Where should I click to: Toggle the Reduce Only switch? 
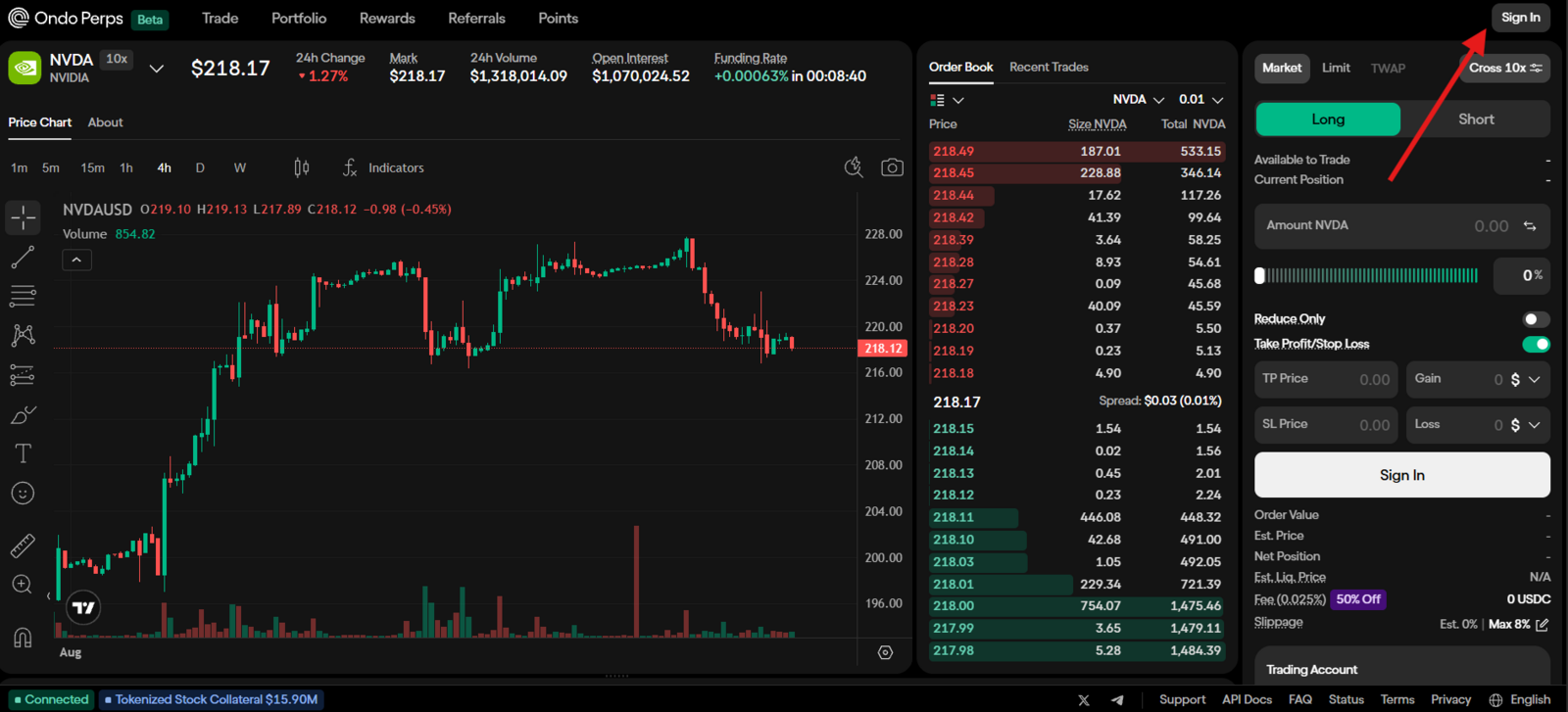[x=1536, y=319]
